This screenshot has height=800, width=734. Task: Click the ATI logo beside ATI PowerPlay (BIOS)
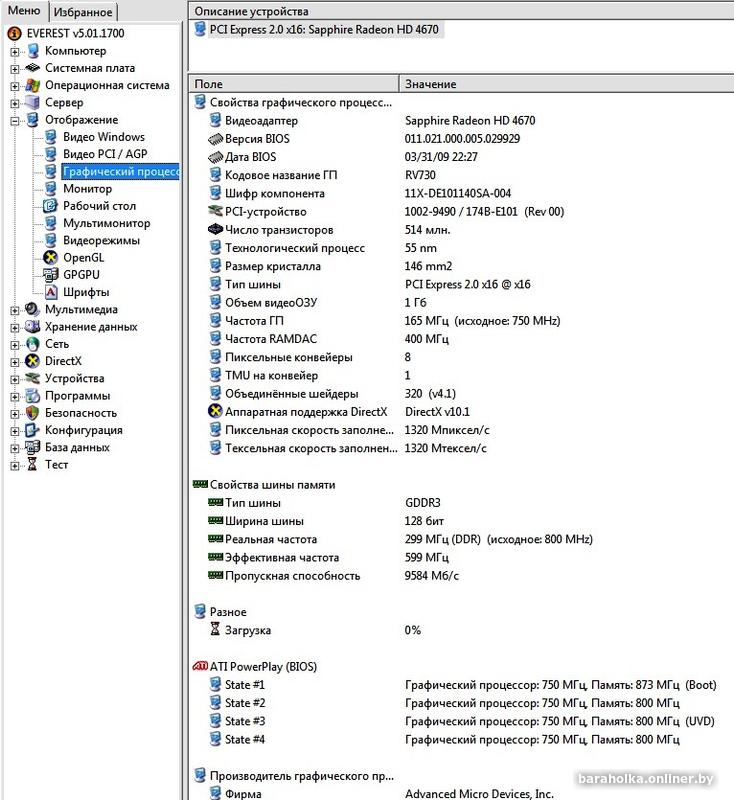pyautogui.click(x=200, y=666)
